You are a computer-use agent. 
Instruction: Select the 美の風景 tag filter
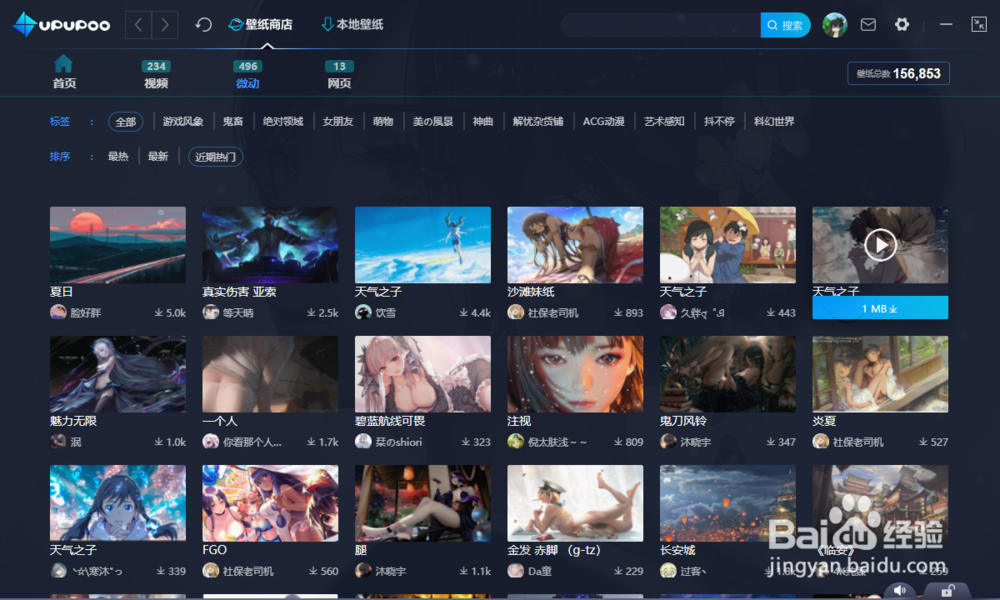click(x=433, y=122)
